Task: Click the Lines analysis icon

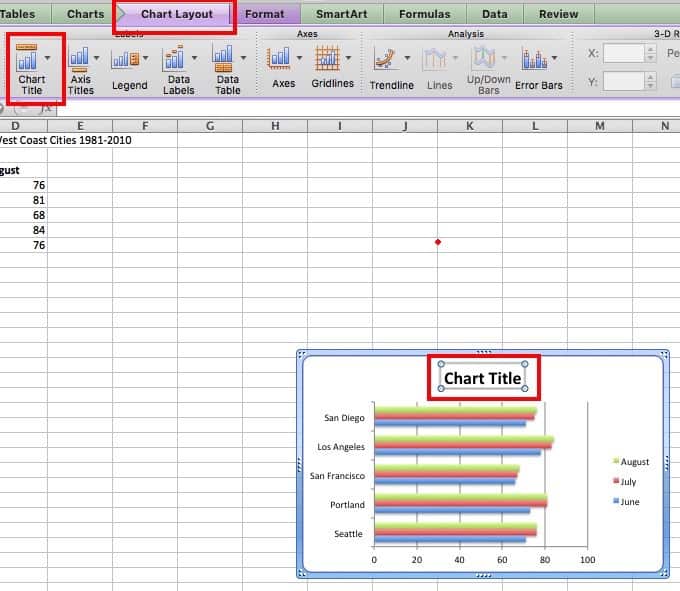Action: click(x=435, y=59)
